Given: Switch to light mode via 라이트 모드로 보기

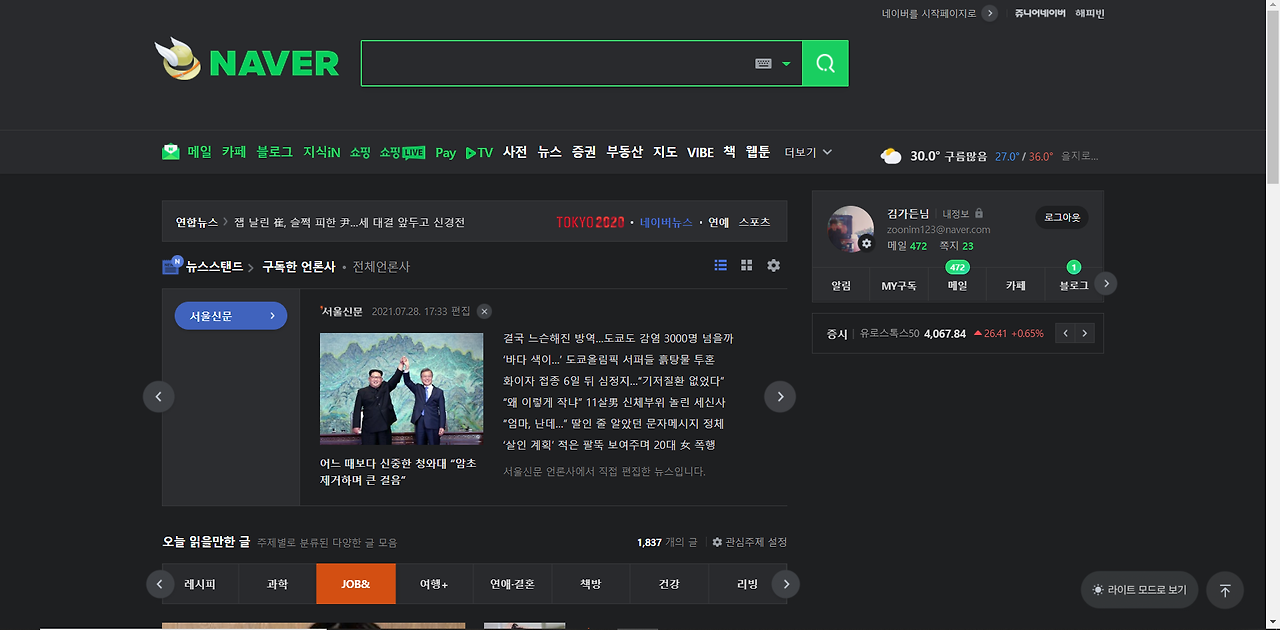Looking at the screenshot, I should (1138, 590).
